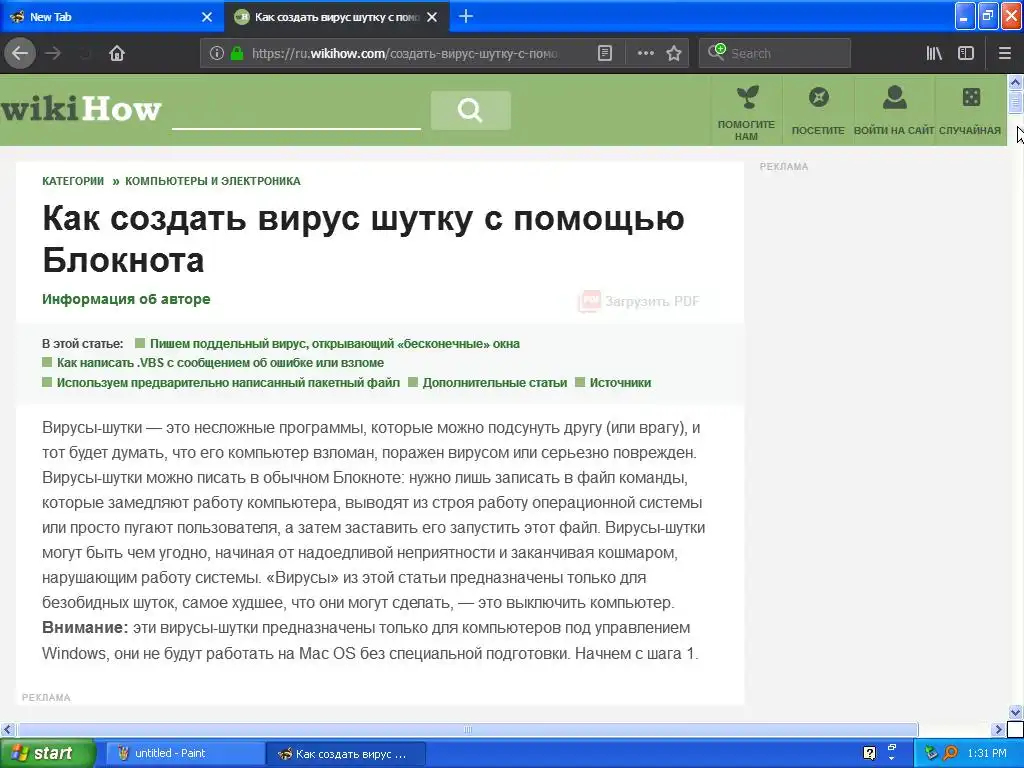Click horizontal scrollbar left arrow
This screenshot has width=1024, height=768.
tap(7, 729)
